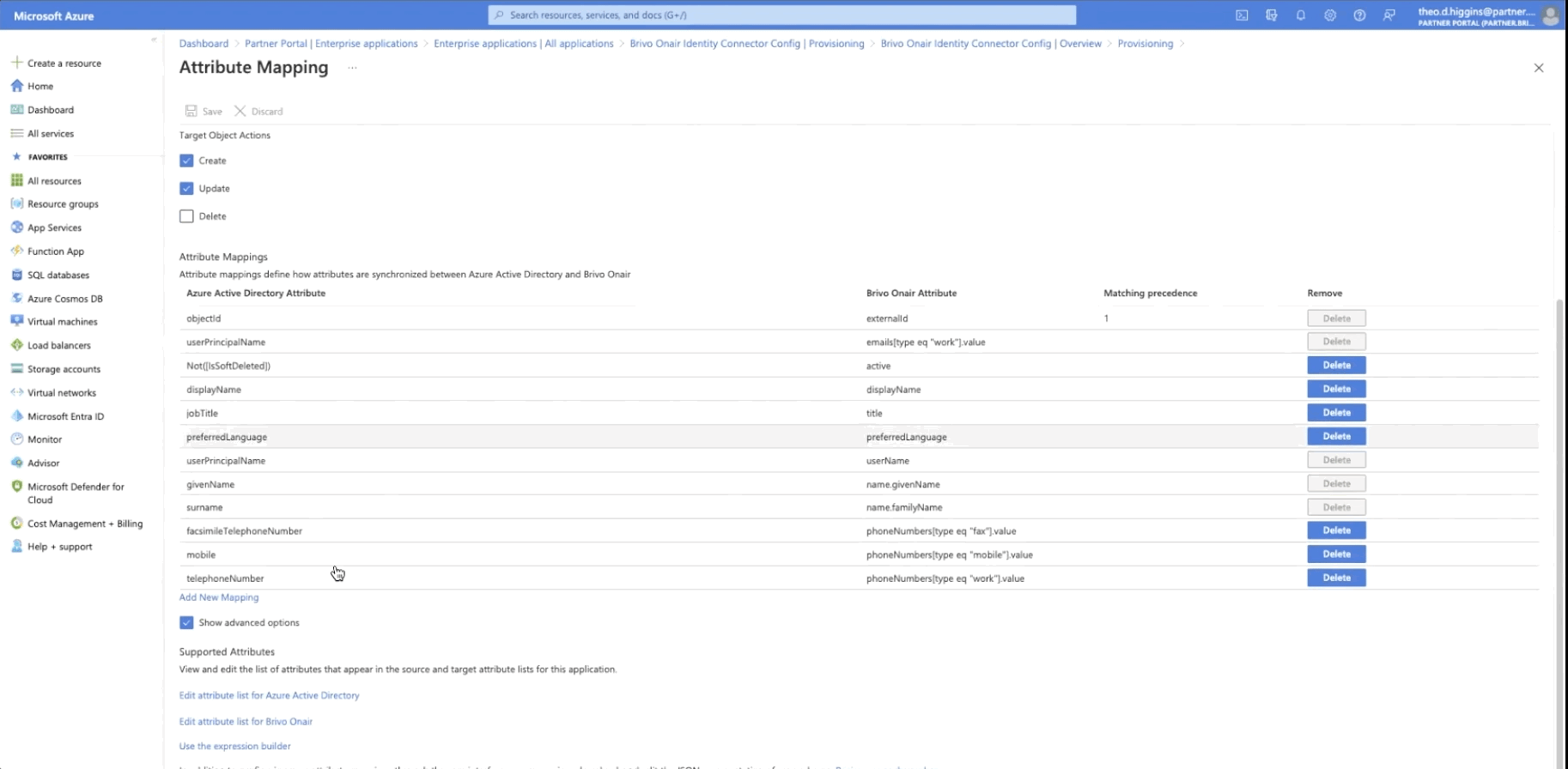This screenshot has height=769, width=1568.
Task: Delete the Not([IsSoftDeleted]) mapping
Action: [x=1336, y=366]
